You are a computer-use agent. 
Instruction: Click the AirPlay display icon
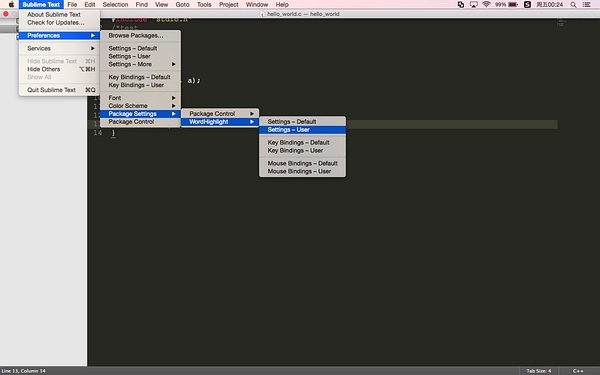474,5
